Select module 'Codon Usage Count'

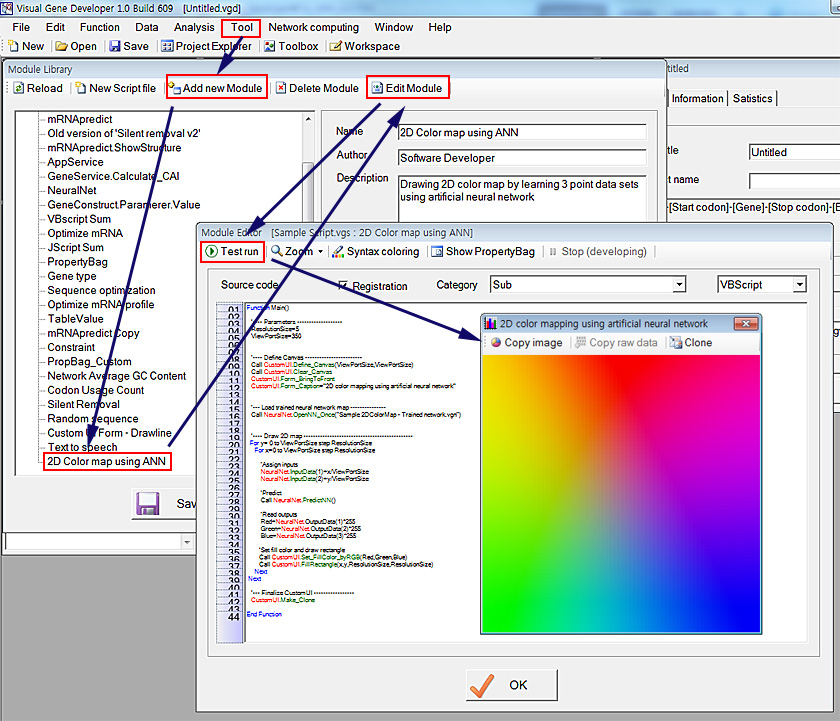click(95, 390)
